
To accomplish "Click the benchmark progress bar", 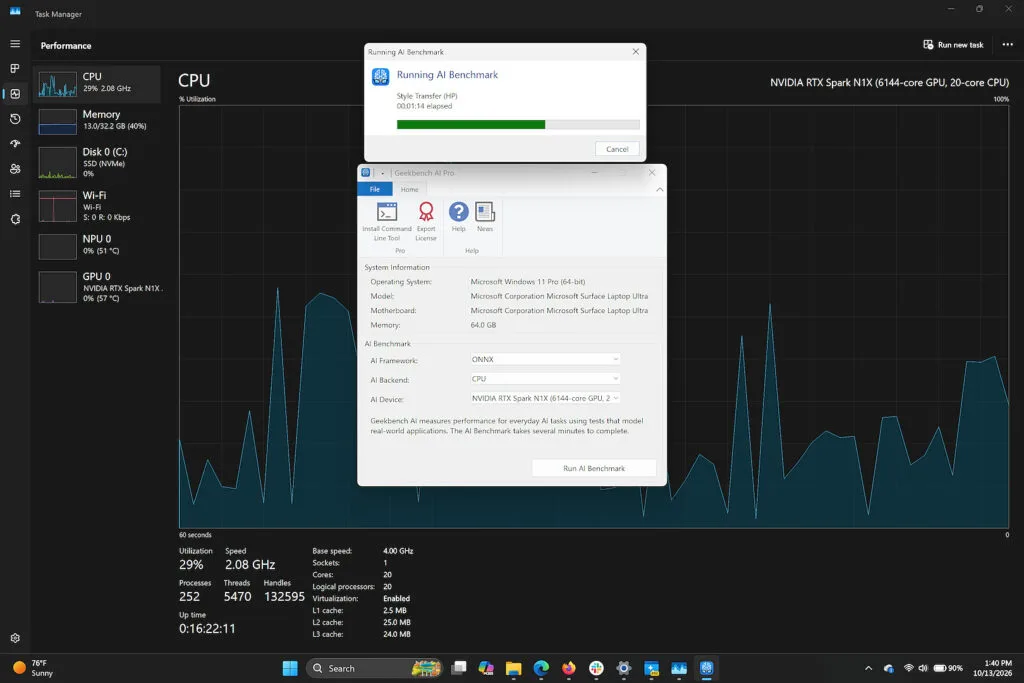I will [x=518, y=125].
